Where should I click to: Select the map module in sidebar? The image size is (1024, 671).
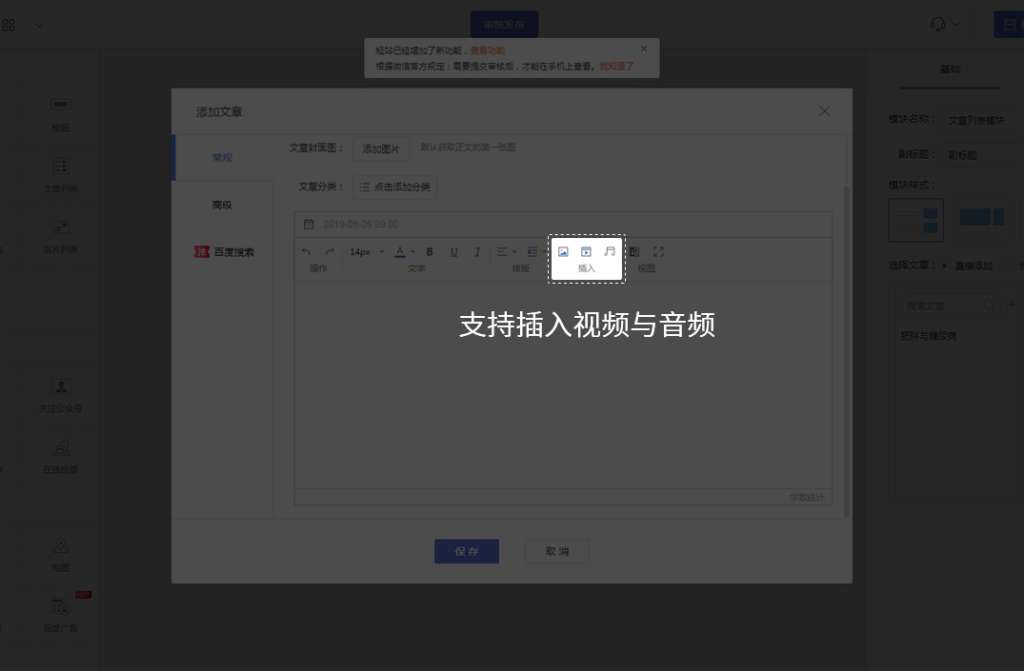click(61, 554)
